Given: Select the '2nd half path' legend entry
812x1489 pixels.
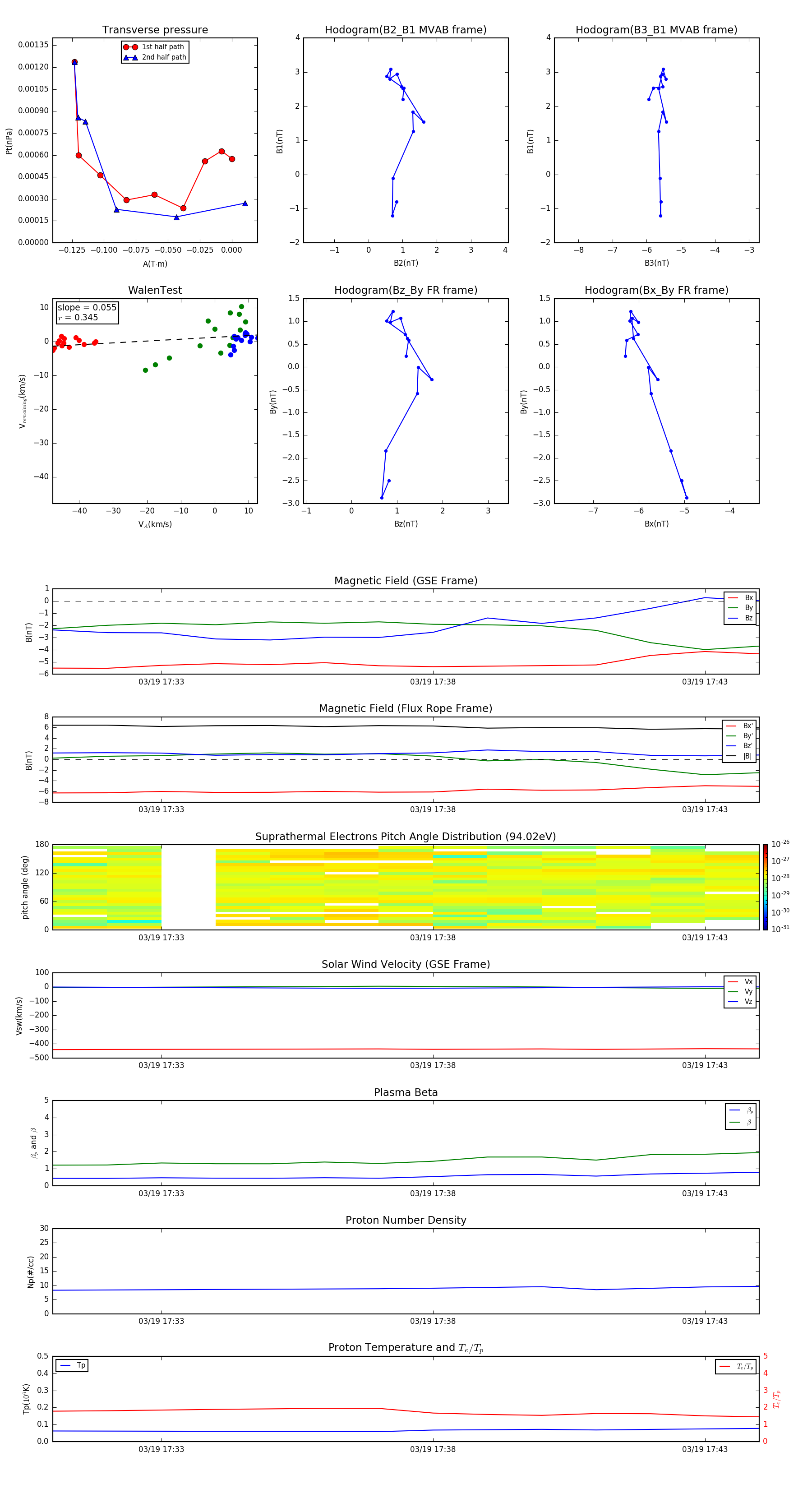Looking at the screenshot, I should click(154, 57).
